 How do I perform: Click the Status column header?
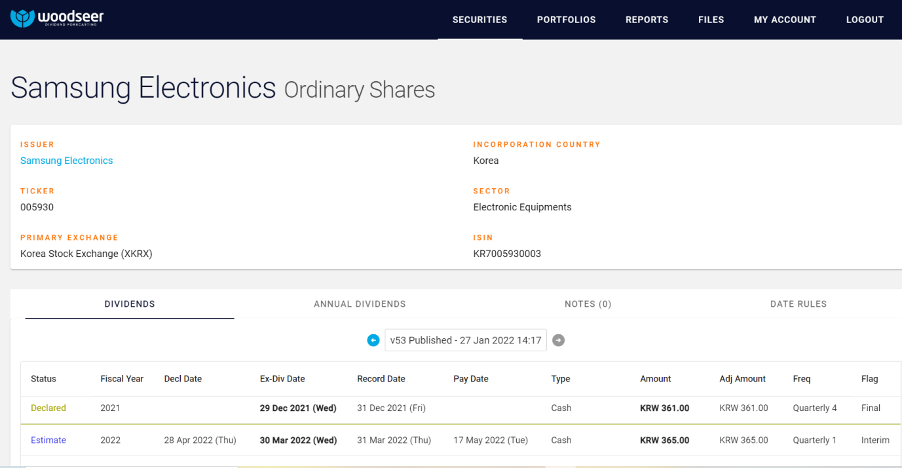43,379
